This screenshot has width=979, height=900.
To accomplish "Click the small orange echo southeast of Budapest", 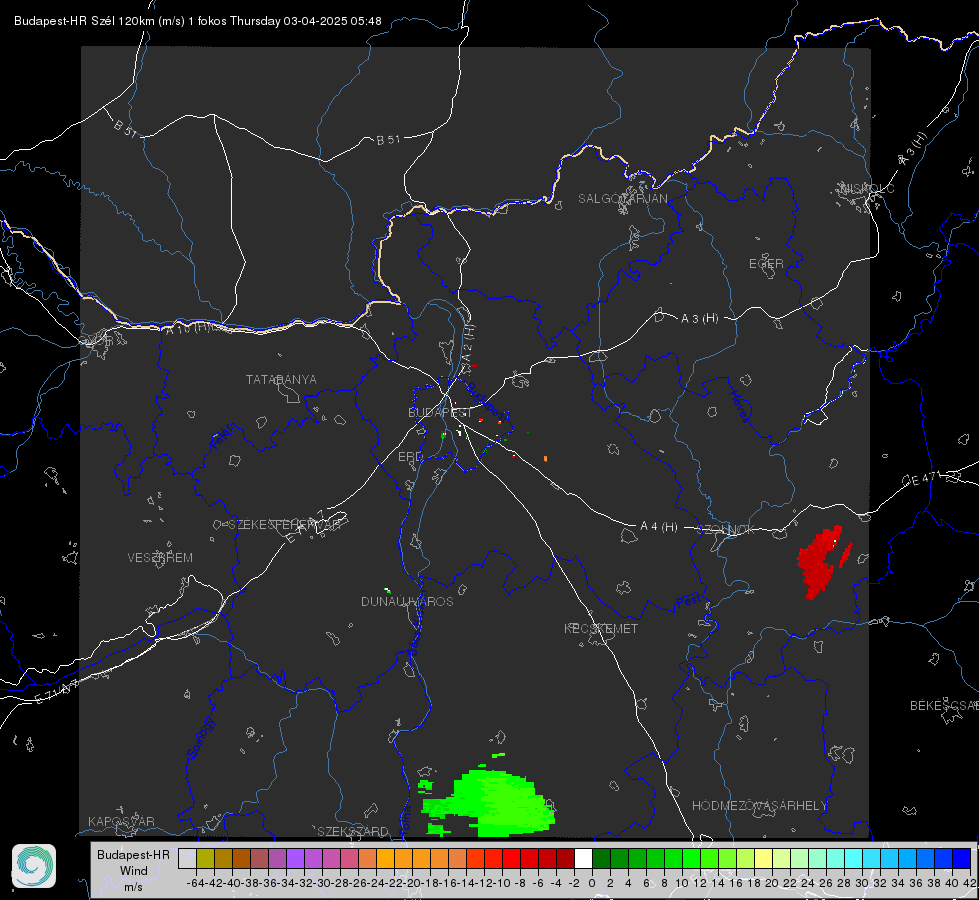I will [546, 459].
